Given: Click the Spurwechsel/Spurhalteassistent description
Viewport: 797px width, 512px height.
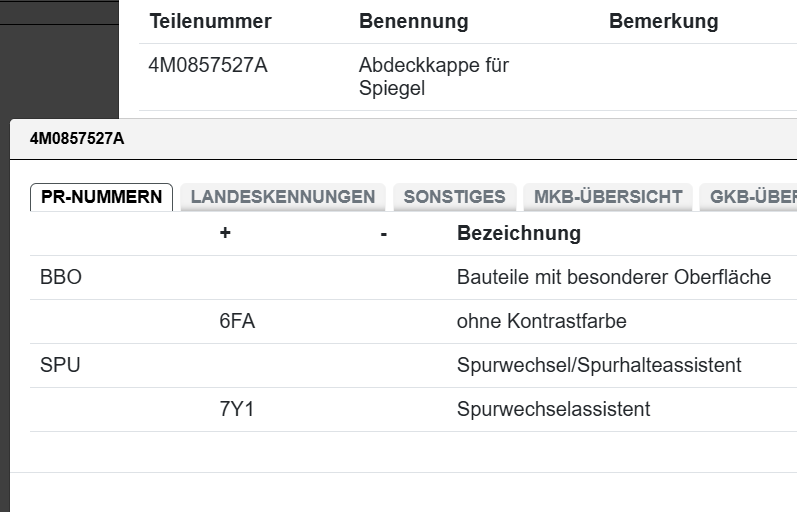Looking at the screenshot, I should (x=598, y=365).
